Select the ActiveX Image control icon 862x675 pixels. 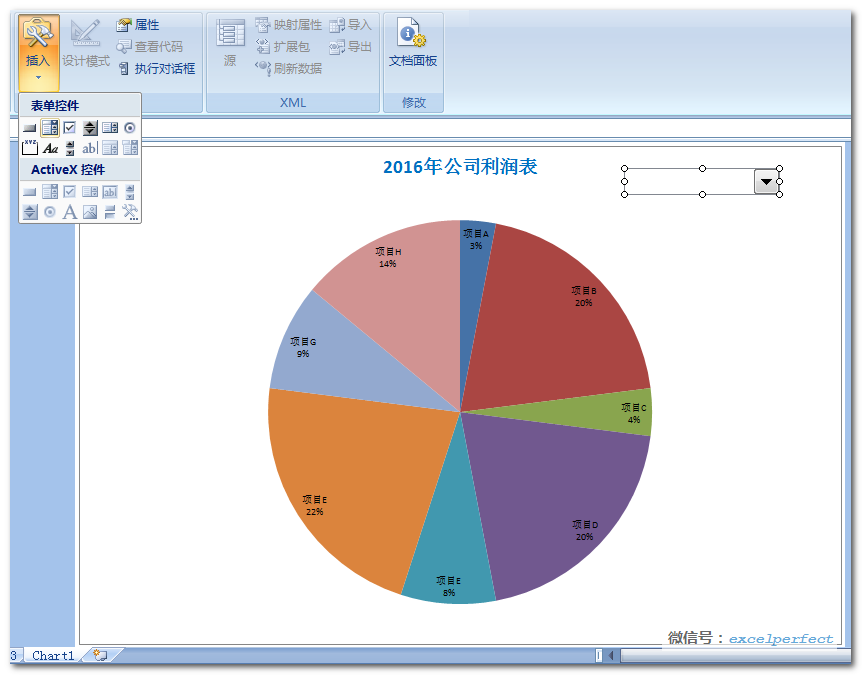pos(90,212)
